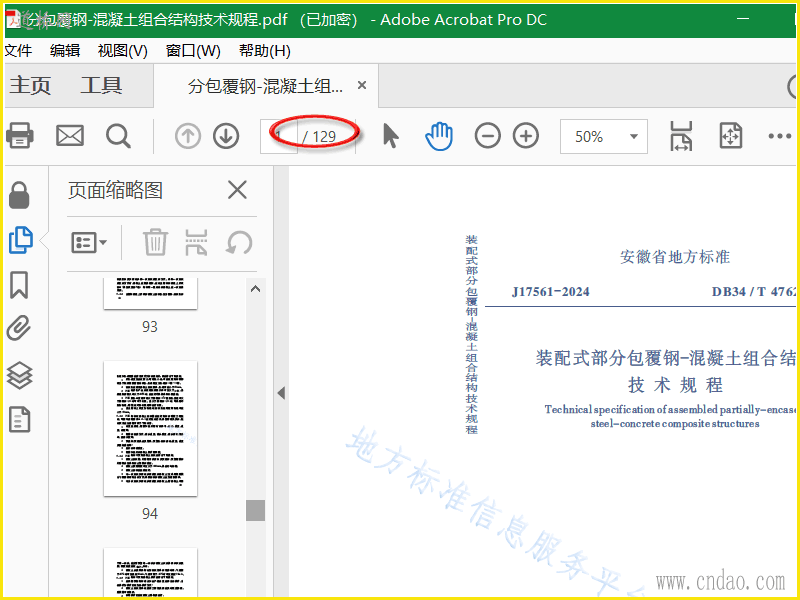Open the 文件 menu

coord(18,51)
